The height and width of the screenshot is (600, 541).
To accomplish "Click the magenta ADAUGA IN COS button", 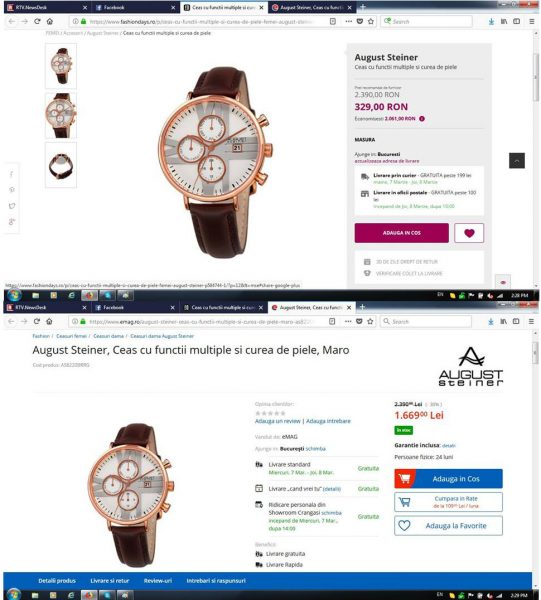I will click(401, 233).
